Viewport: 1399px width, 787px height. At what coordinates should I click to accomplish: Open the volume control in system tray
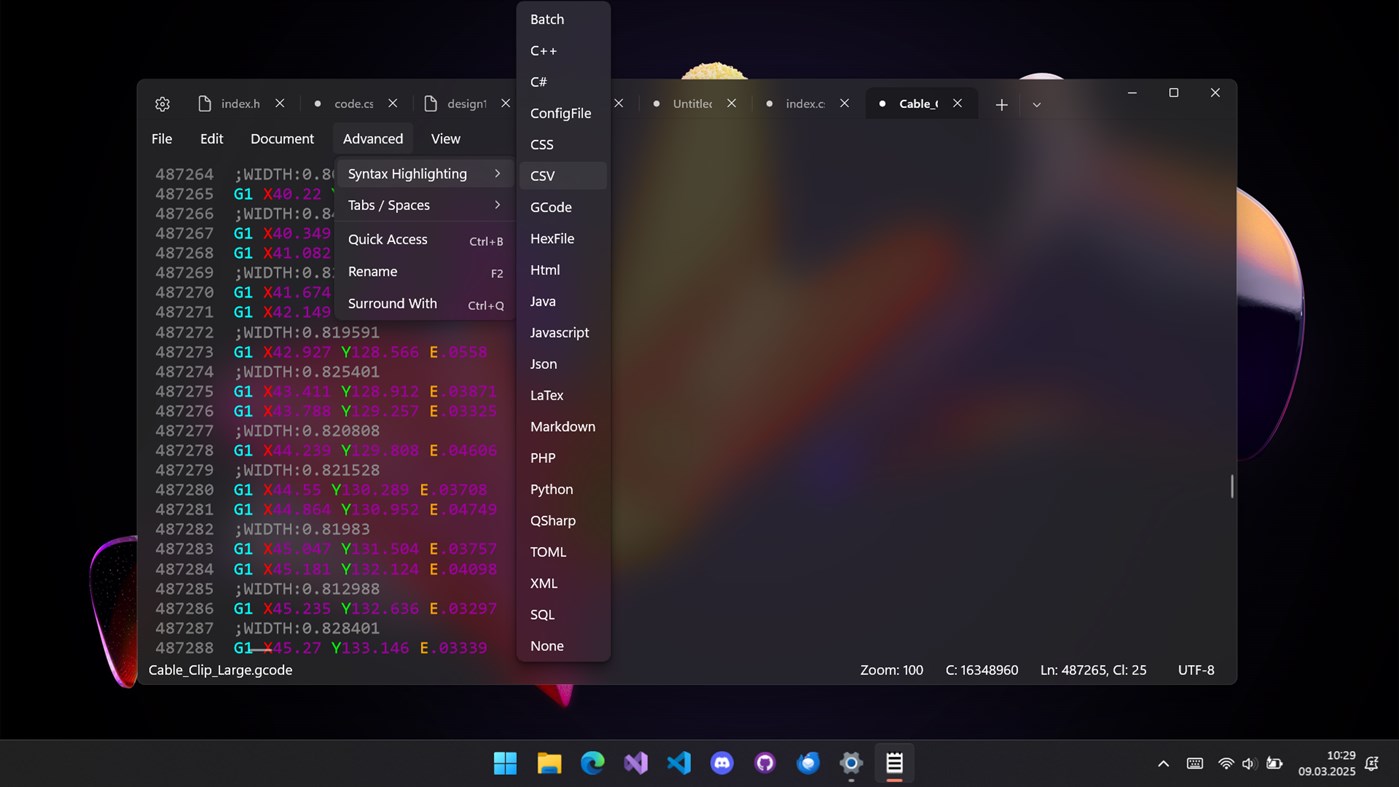1248,764
